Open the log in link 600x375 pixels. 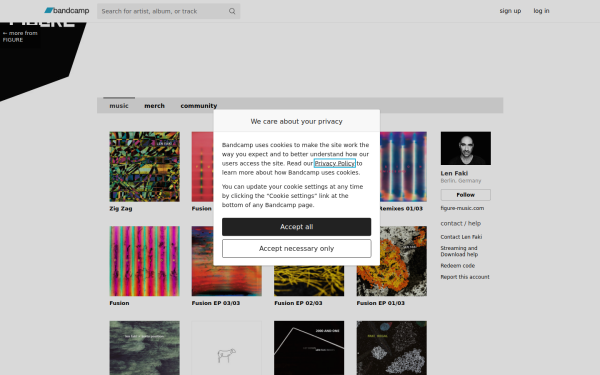[x=541, y=11]
